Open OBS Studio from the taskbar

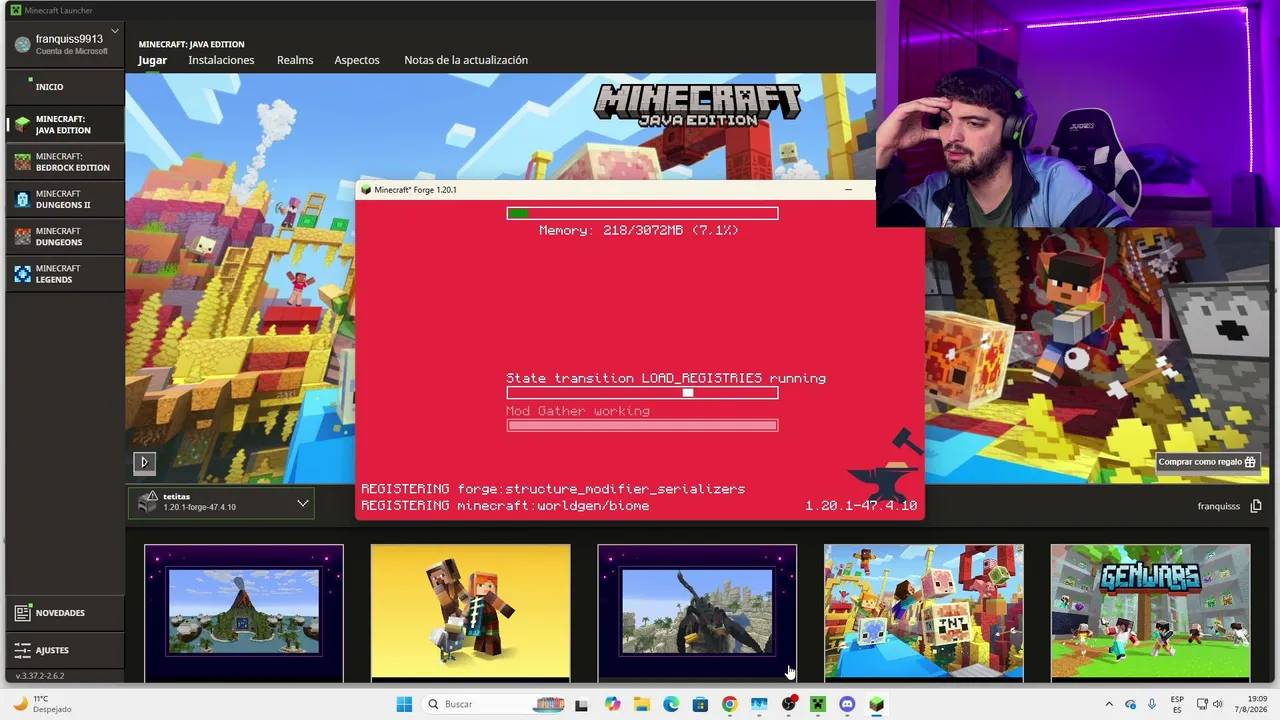(x=789, y=704)
